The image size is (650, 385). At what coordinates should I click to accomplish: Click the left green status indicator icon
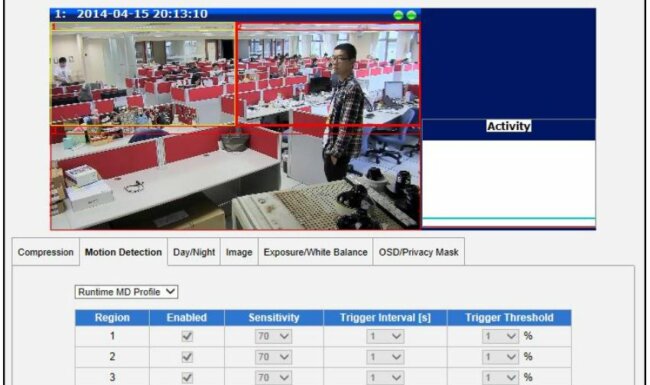[x=398, y=15]
